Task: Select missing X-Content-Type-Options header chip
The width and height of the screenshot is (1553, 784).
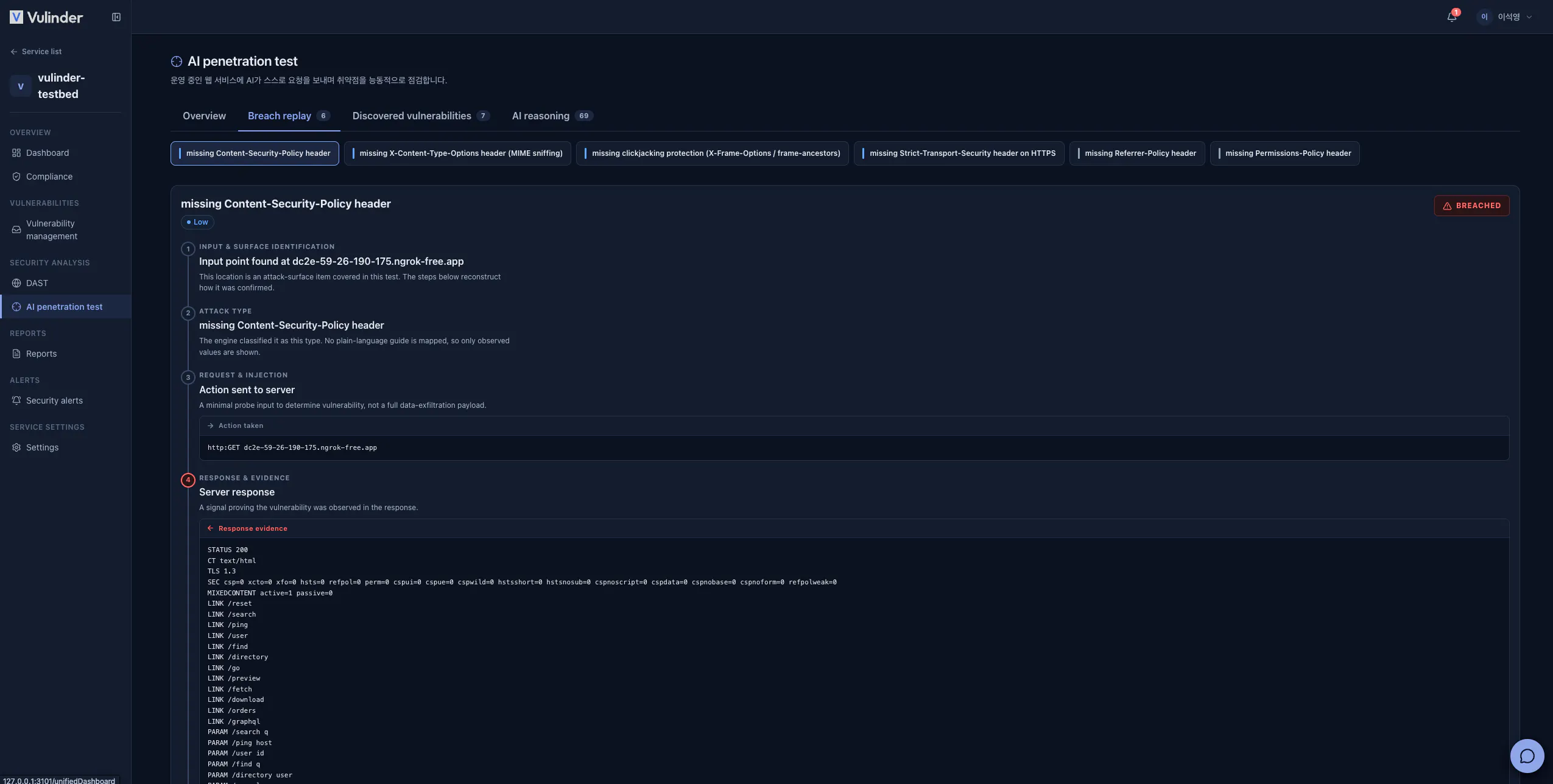Action: click(x=457, y=153)
